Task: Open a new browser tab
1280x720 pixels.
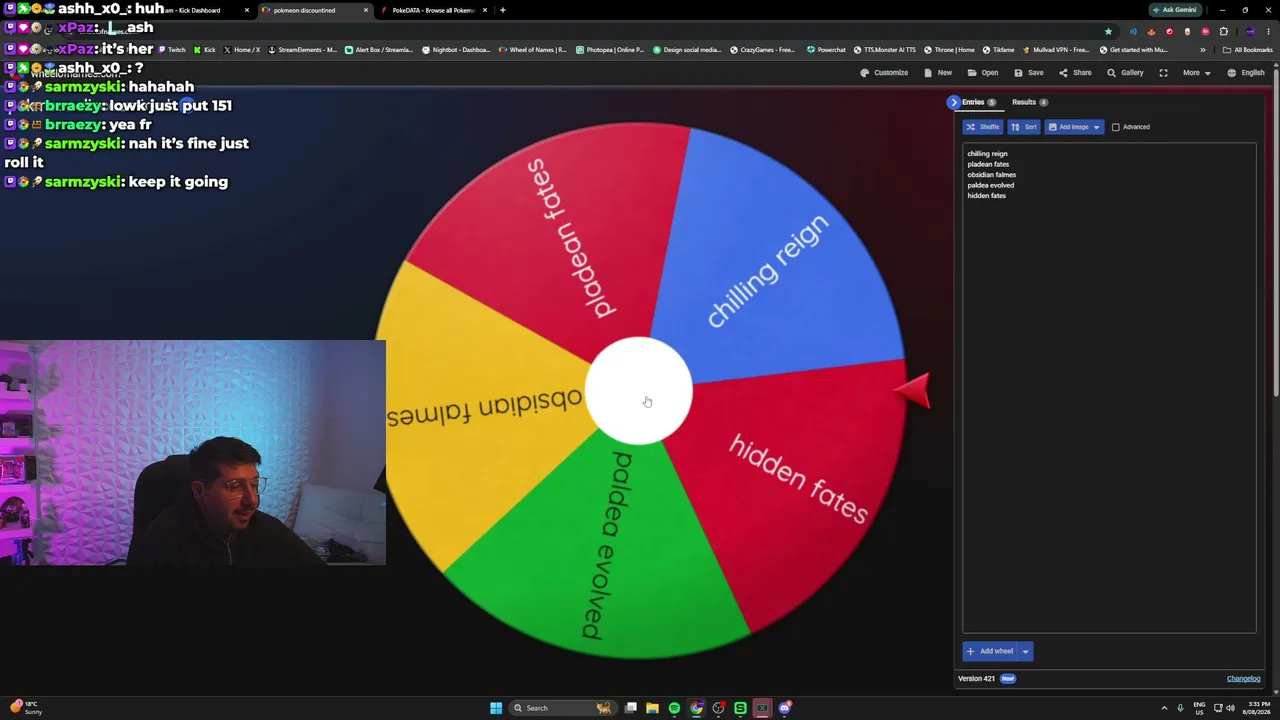Action: (x=502, y=10)
